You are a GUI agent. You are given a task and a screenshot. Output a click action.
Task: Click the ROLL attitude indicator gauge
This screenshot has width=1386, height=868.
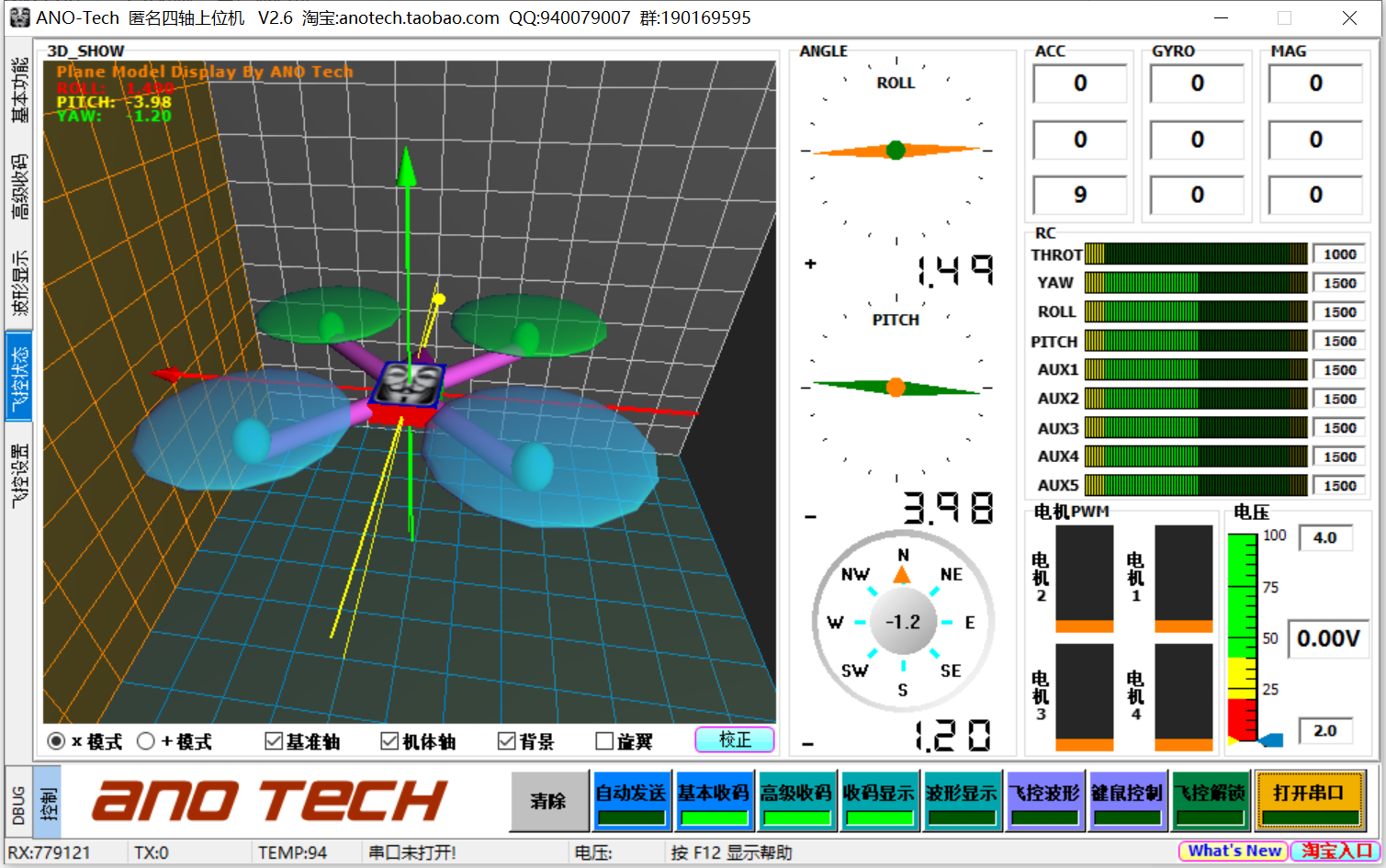(x=896, y=150)
